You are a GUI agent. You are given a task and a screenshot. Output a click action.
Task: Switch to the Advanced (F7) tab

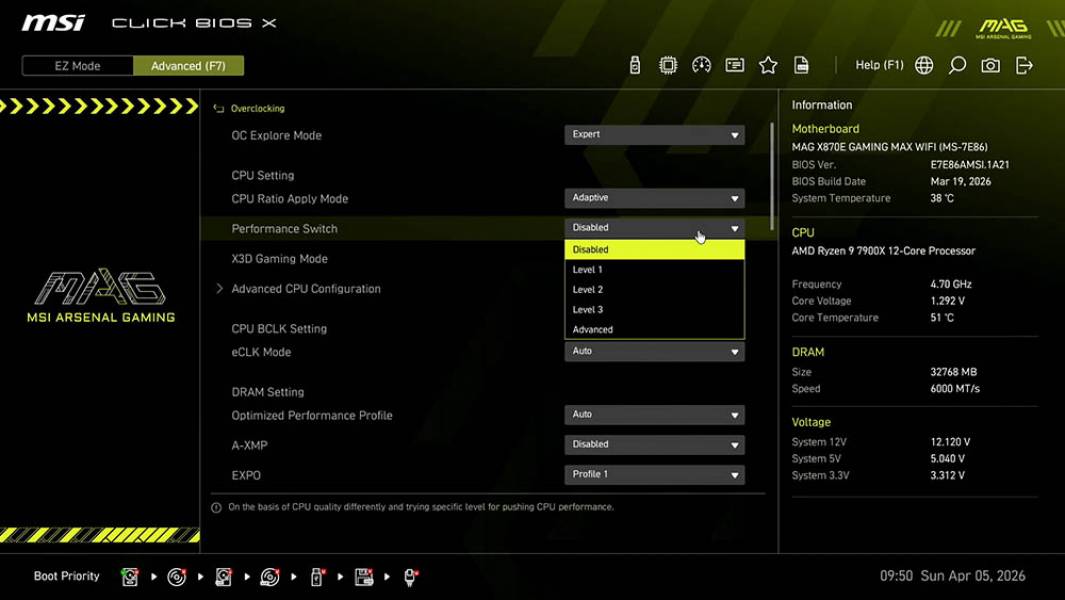189,65
